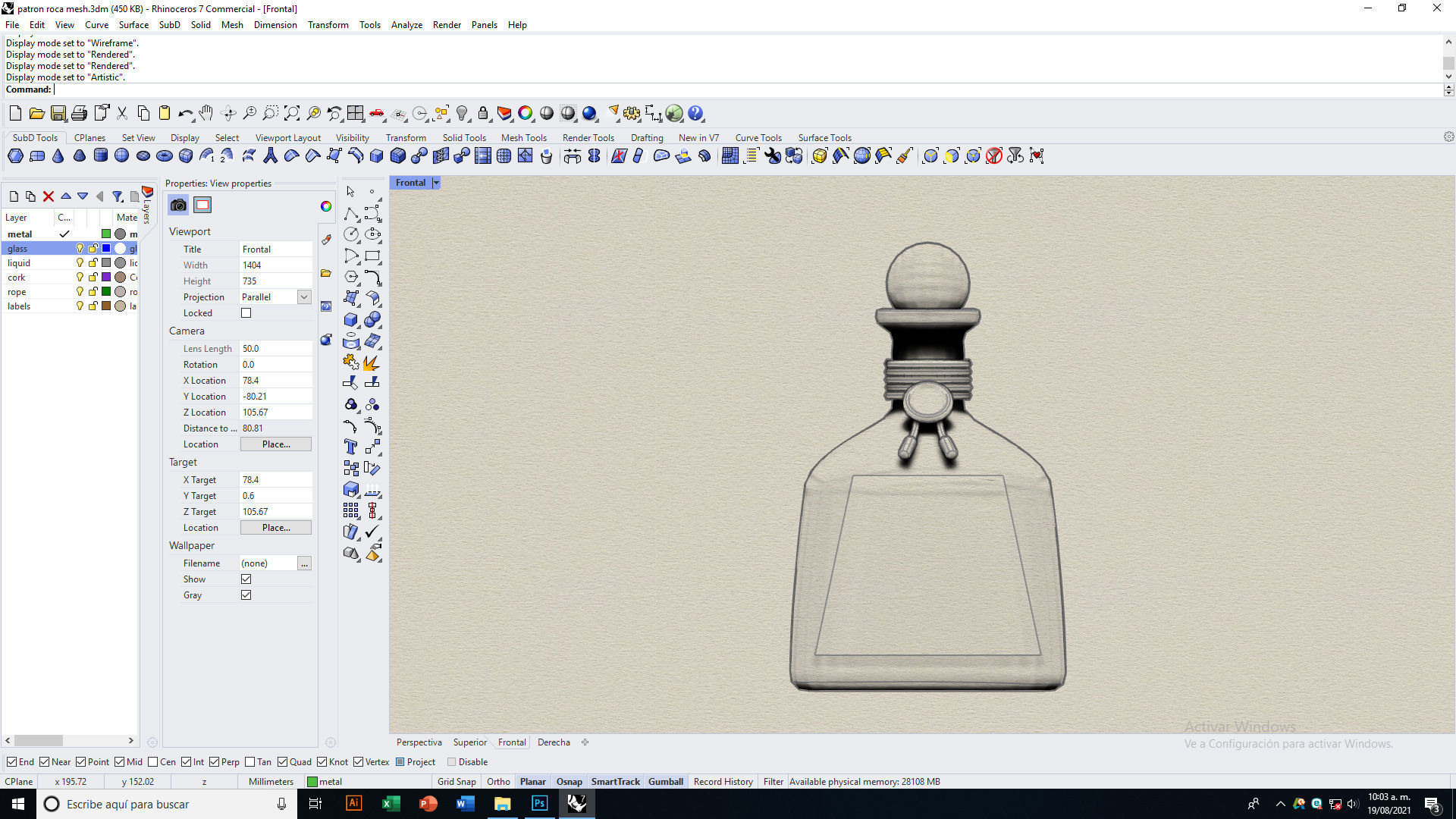Click the Four Viewports layout icon
1456x819 pixels.
click(x=355, y=114)
